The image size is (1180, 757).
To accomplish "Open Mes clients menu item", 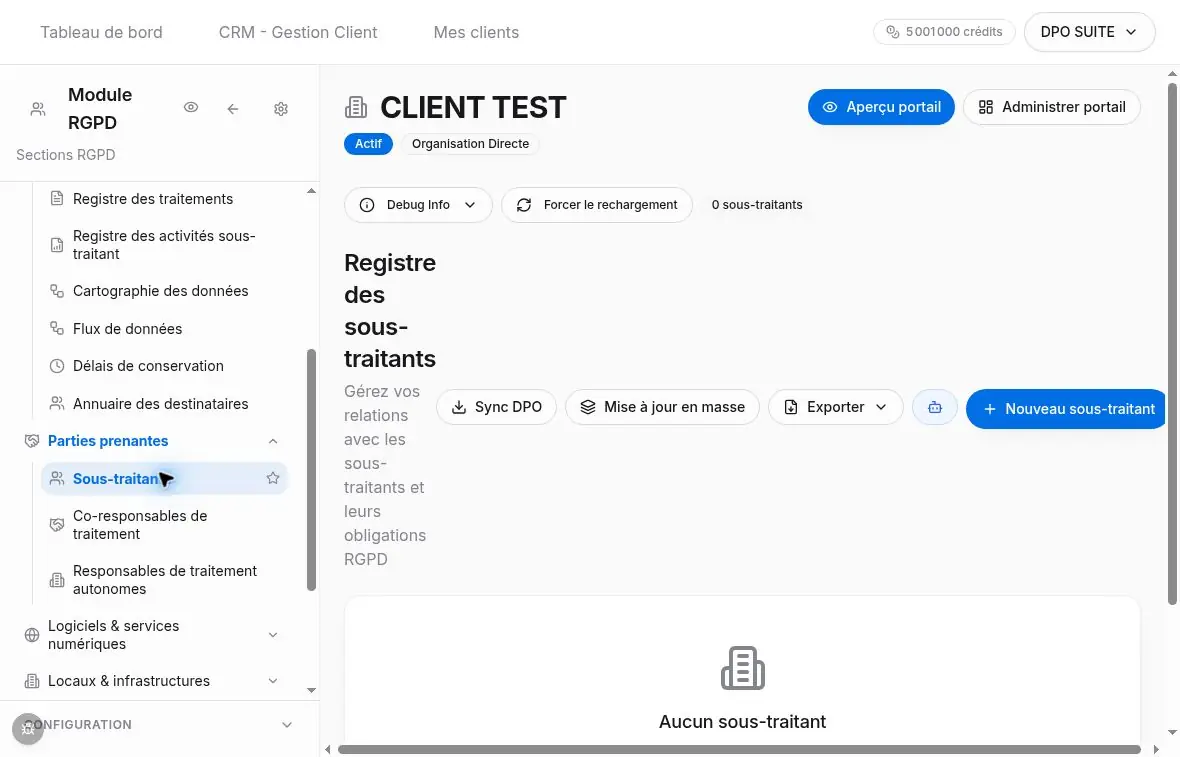I will tap(476, 32).
